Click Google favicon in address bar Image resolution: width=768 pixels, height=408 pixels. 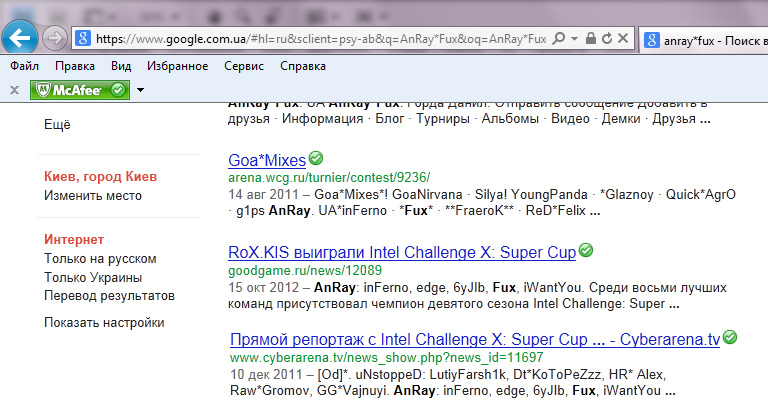[x=83, y=38]
